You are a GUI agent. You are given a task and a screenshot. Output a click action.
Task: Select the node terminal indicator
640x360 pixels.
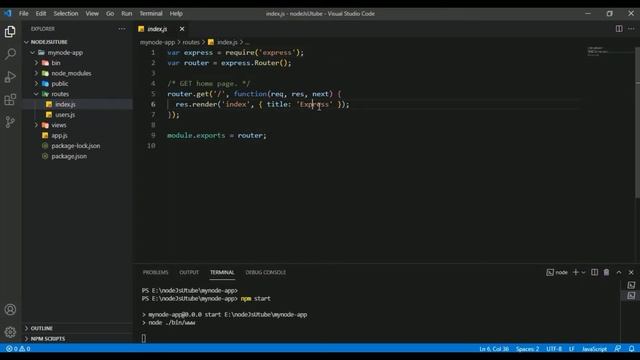pyautogui.click(x=557, y=272)
